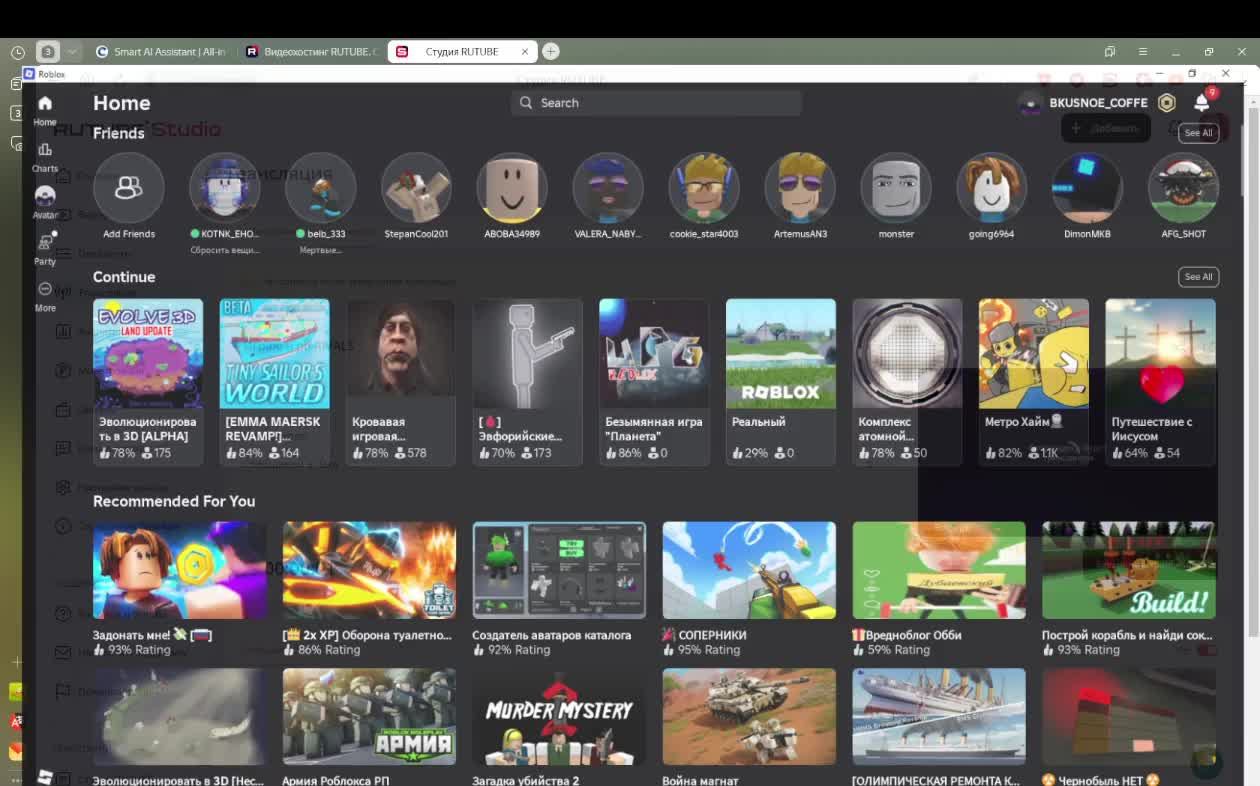Image resolution: width=1260 pixels, height=786 pixels.
Task: Open Эвфорийские game card
Action: point(527,381)
